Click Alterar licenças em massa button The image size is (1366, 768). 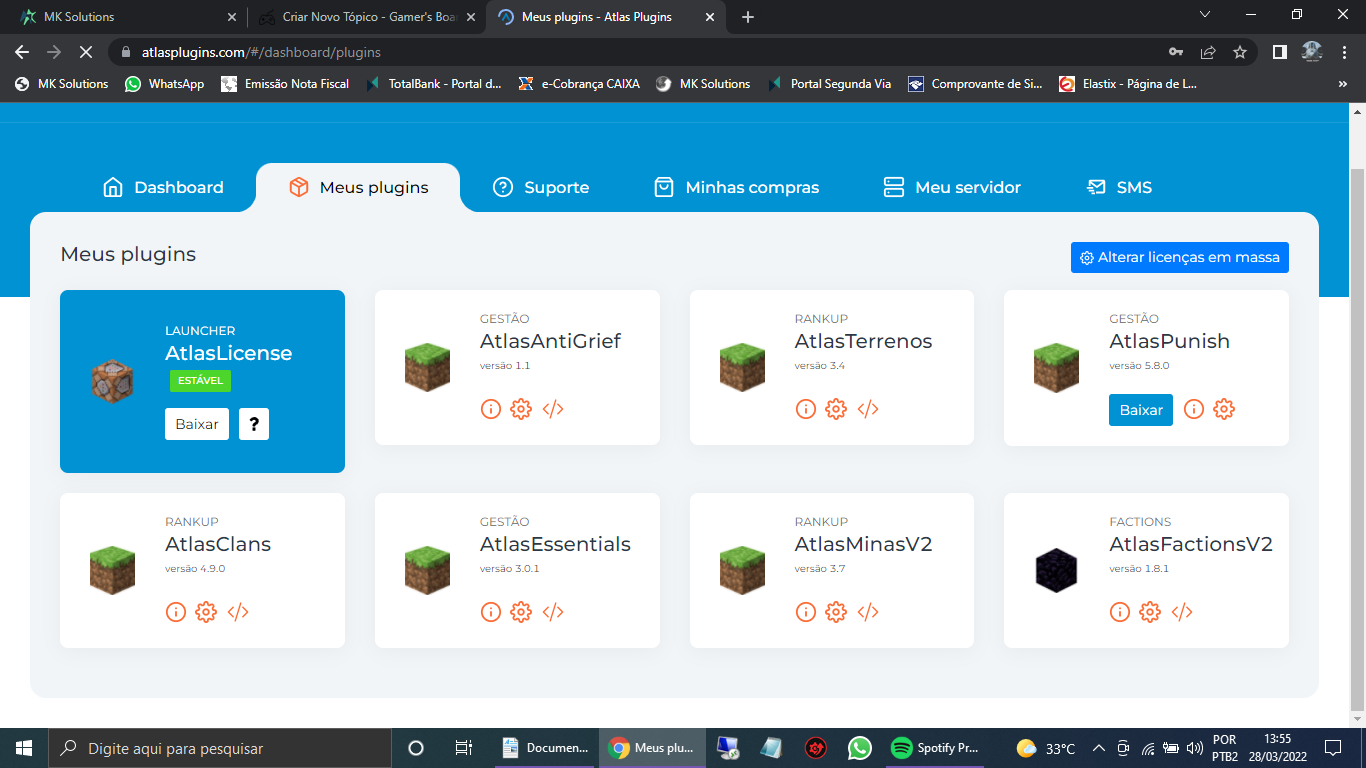pyautogui.click(x=1179, y=257)
